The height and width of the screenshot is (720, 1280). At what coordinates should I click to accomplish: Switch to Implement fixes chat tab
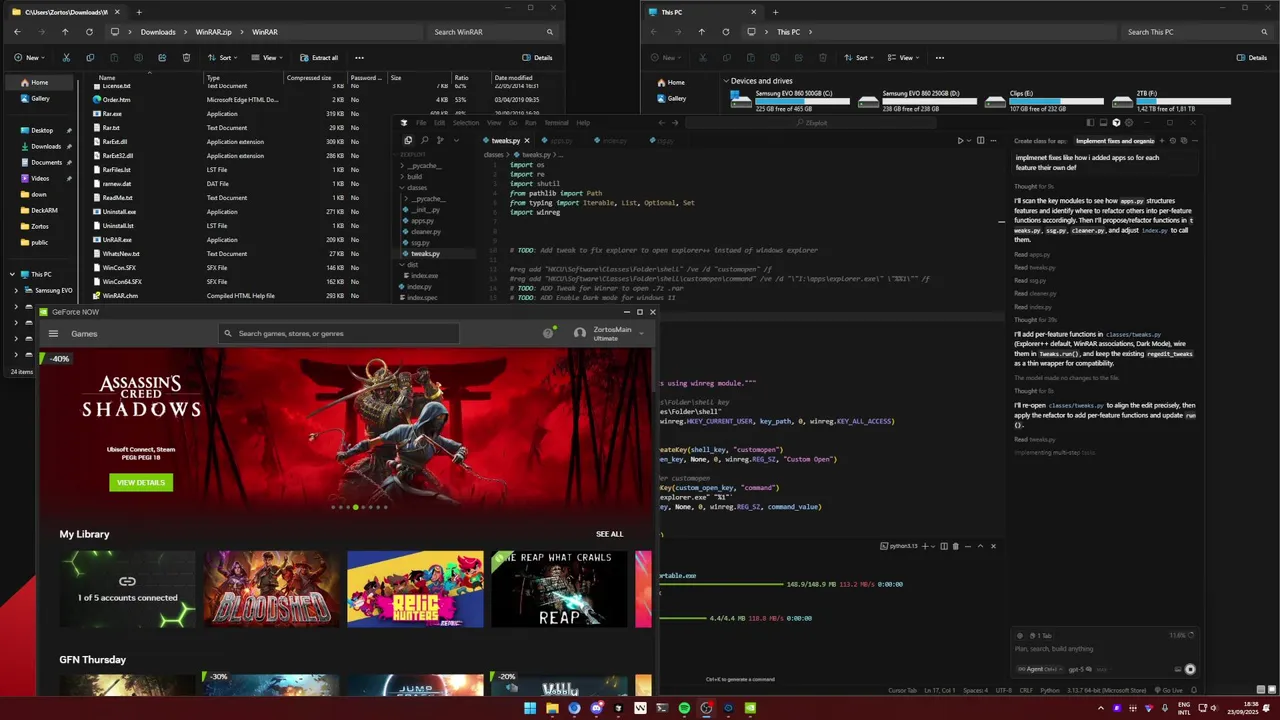pos(1114,141)
